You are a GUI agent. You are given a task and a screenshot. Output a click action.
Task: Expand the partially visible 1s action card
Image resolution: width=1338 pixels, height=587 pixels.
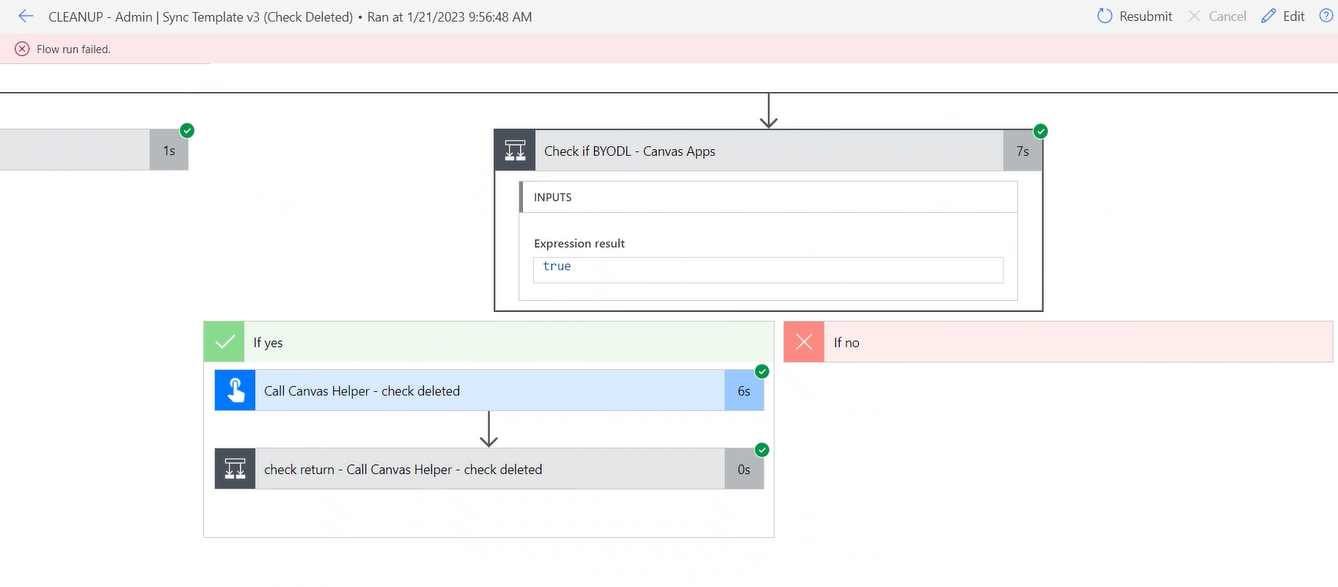[94, 150]
